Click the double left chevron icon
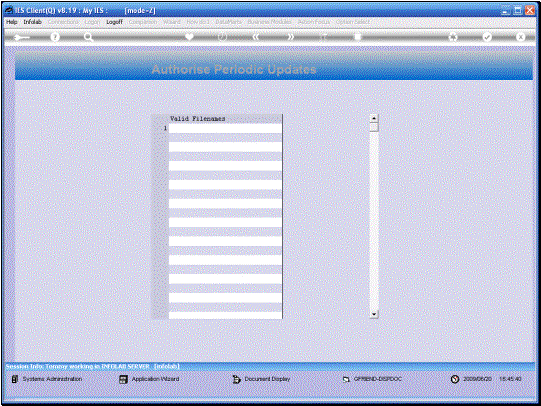 click(256, 37)
